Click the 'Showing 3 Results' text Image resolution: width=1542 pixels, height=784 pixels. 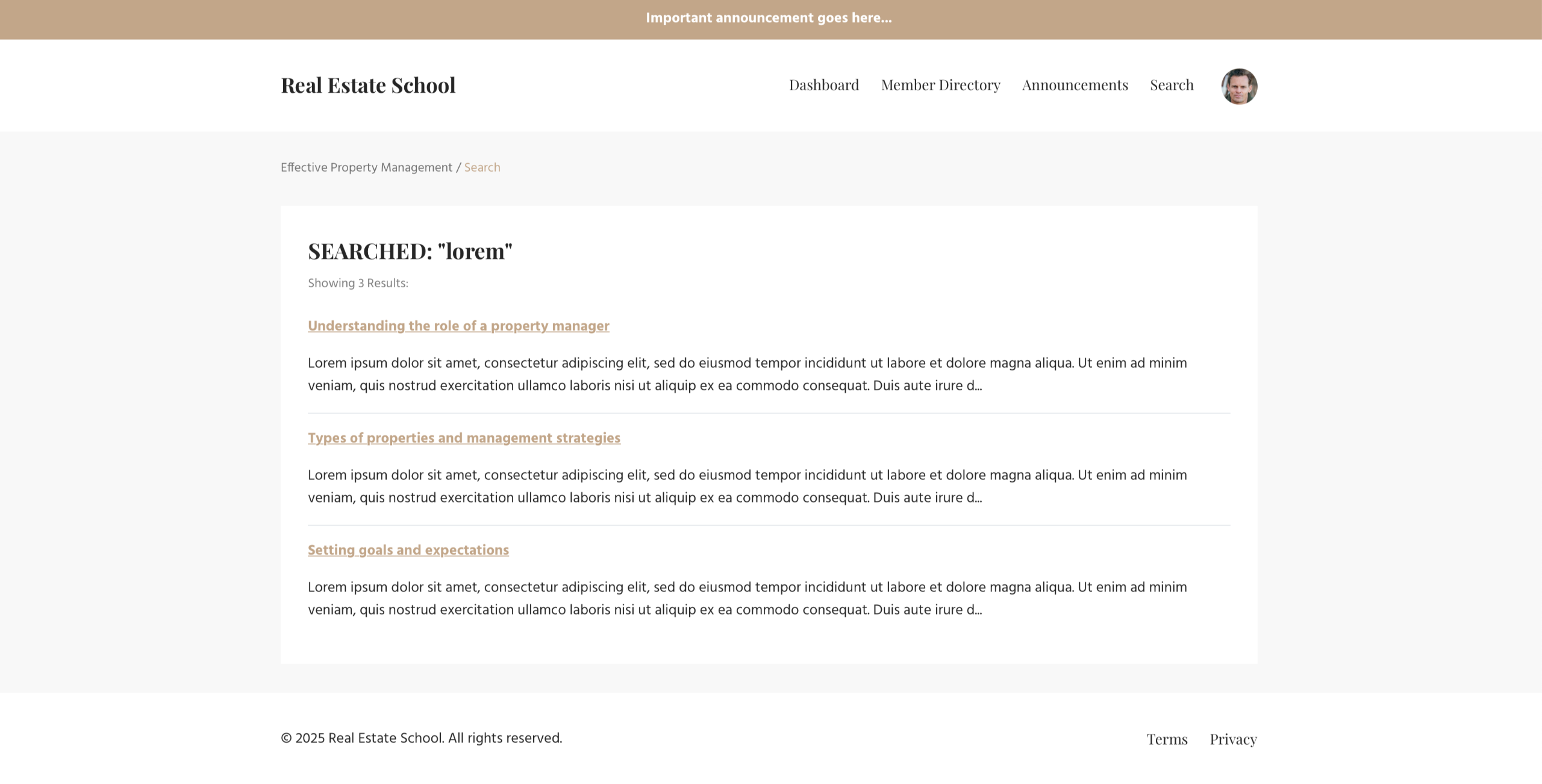tap(358, 283)
